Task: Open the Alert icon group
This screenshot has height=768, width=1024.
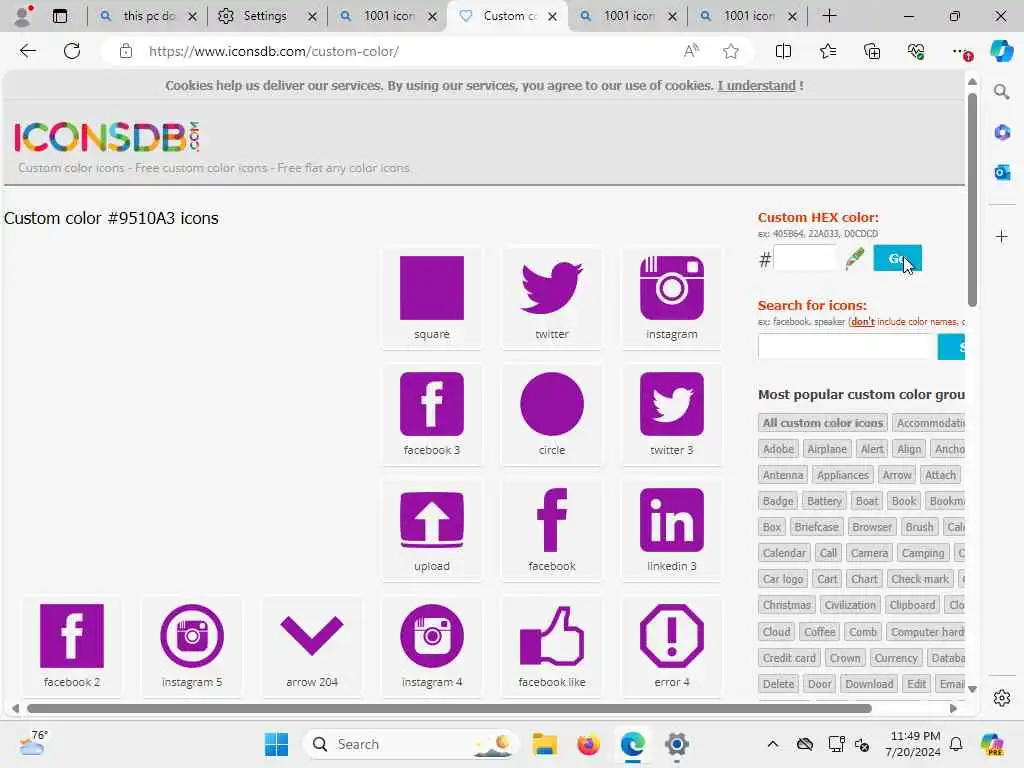Action: point(872,449)
